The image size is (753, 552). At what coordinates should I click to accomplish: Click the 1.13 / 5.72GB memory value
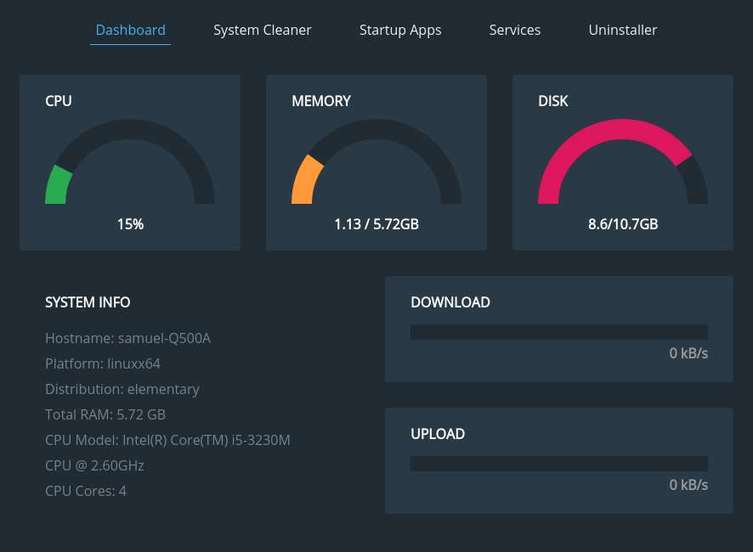(x=376, y=224)
